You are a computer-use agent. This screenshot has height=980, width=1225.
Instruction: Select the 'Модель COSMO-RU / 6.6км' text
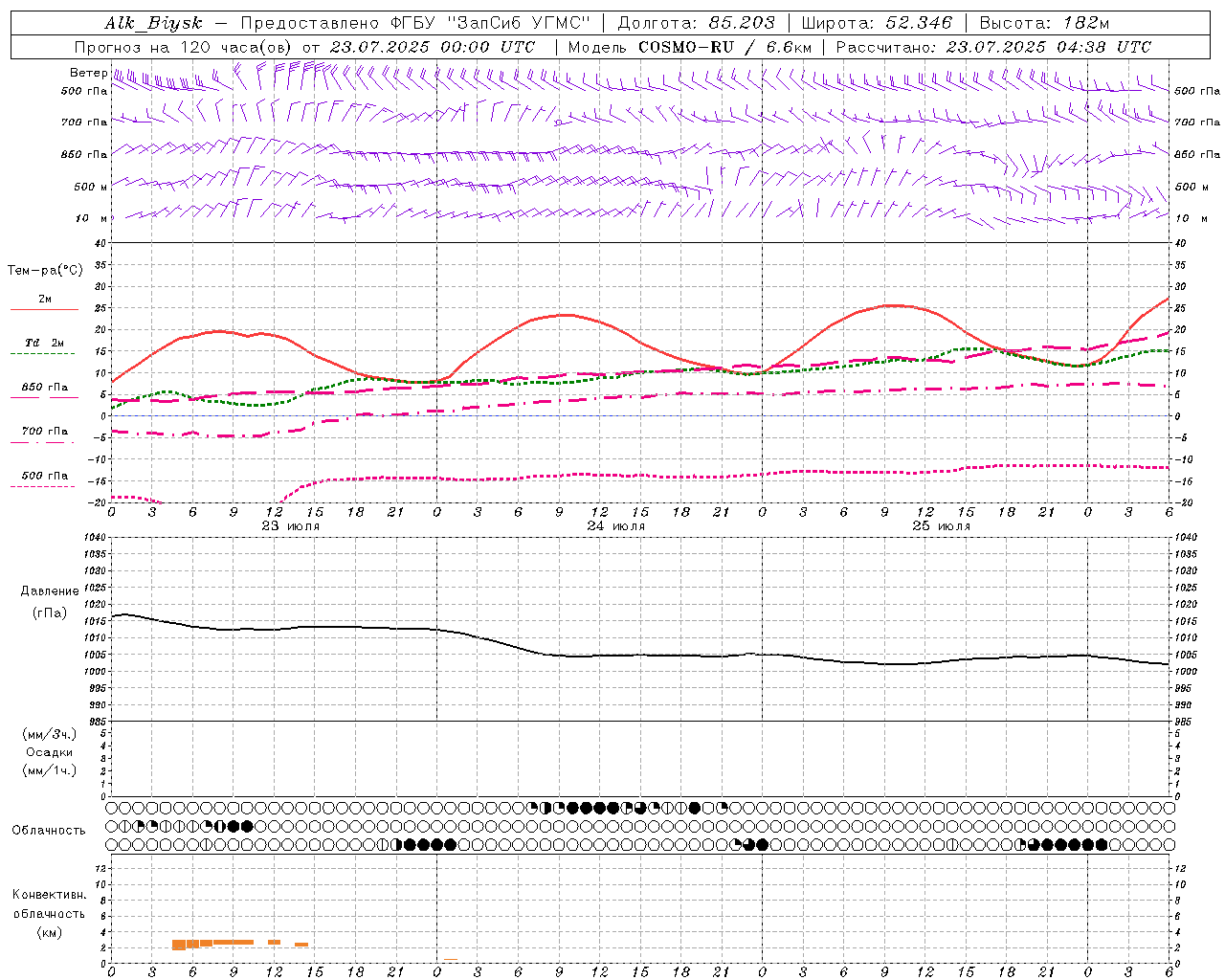691,47
